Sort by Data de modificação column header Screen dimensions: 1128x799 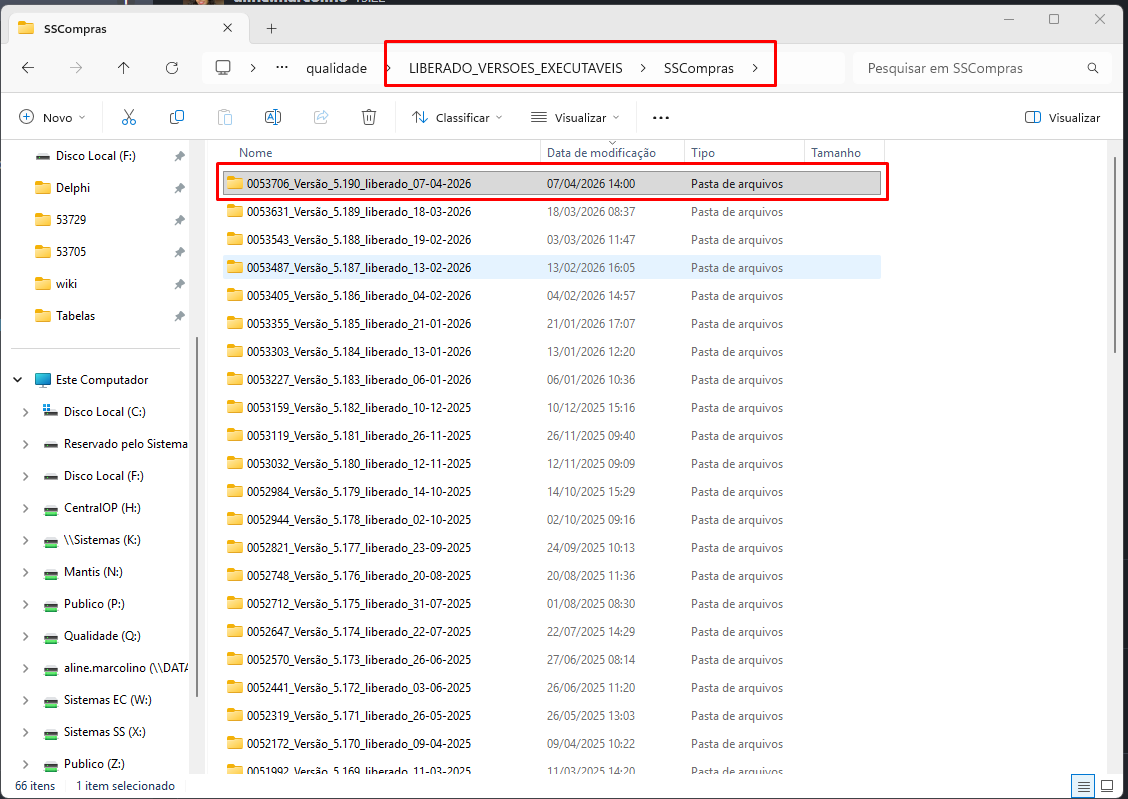(x=601, y=153)
